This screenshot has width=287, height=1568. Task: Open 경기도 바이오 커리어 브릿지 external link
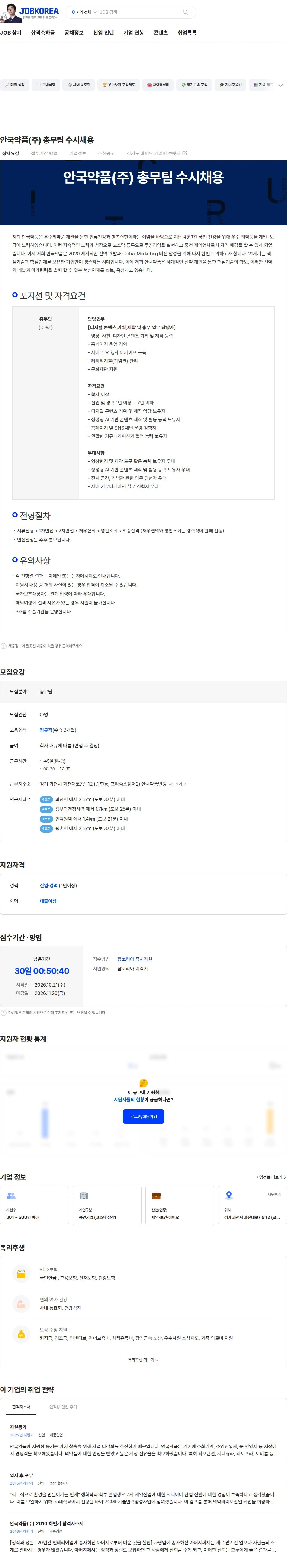(157, 153)
